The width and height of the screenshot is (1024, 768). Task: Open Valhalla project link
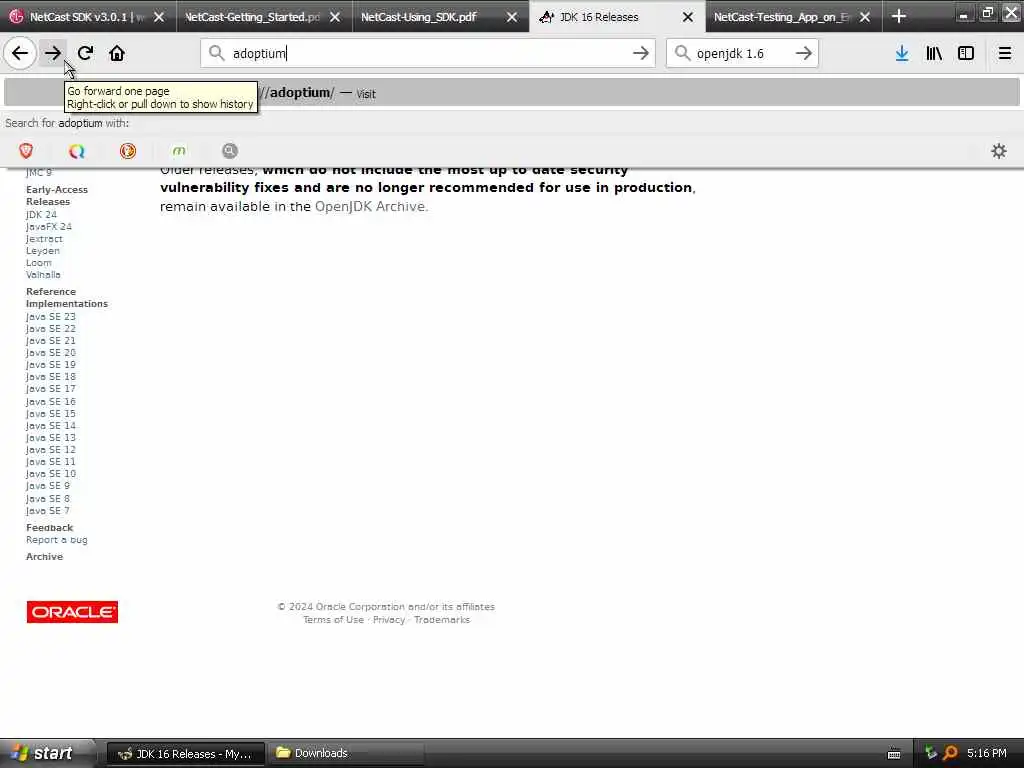click(x=43, y=274)
